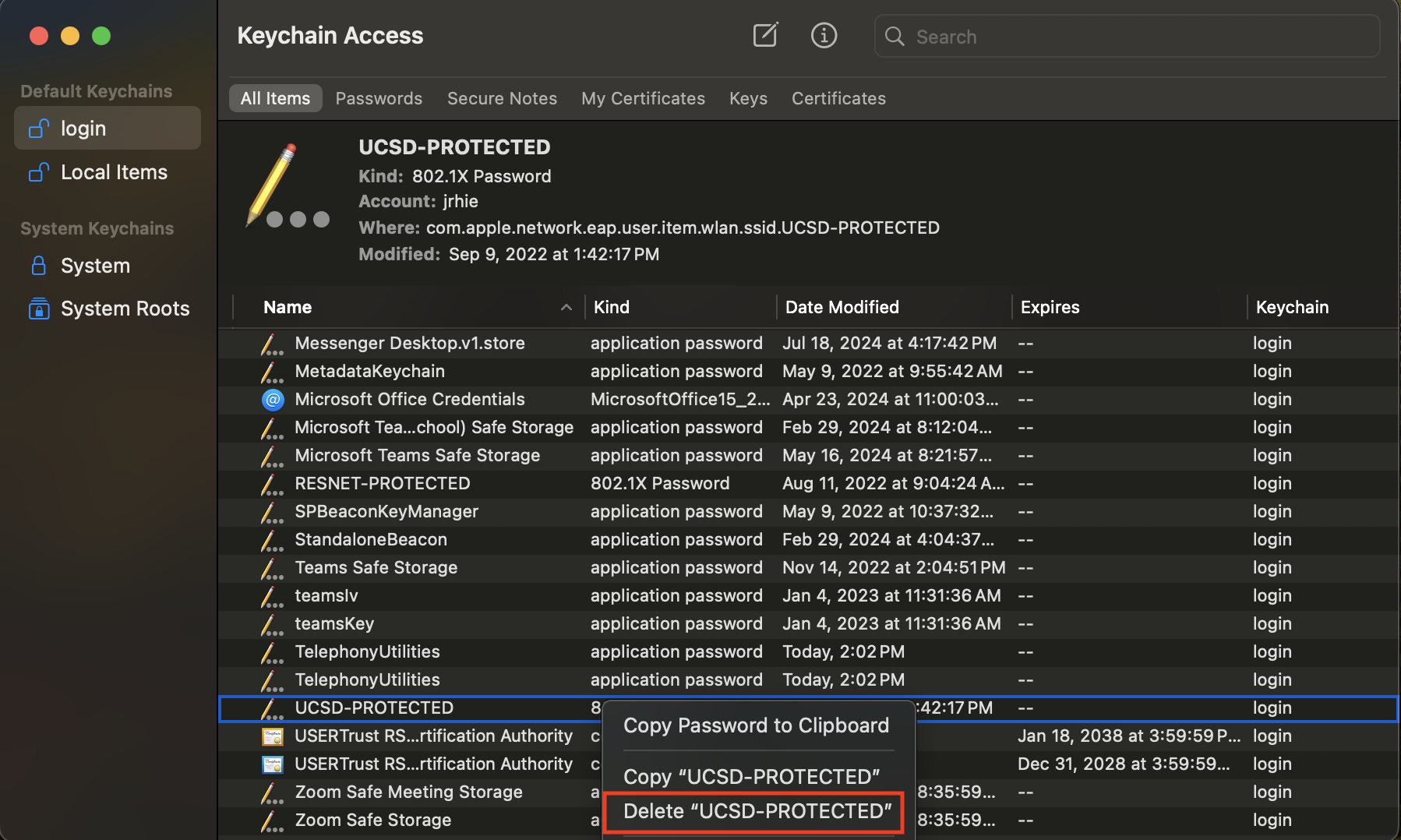The image size is (1401, 840).
Task: Click the Microsoft Office Credentials @ icon
Action: (x=273, y=400)
